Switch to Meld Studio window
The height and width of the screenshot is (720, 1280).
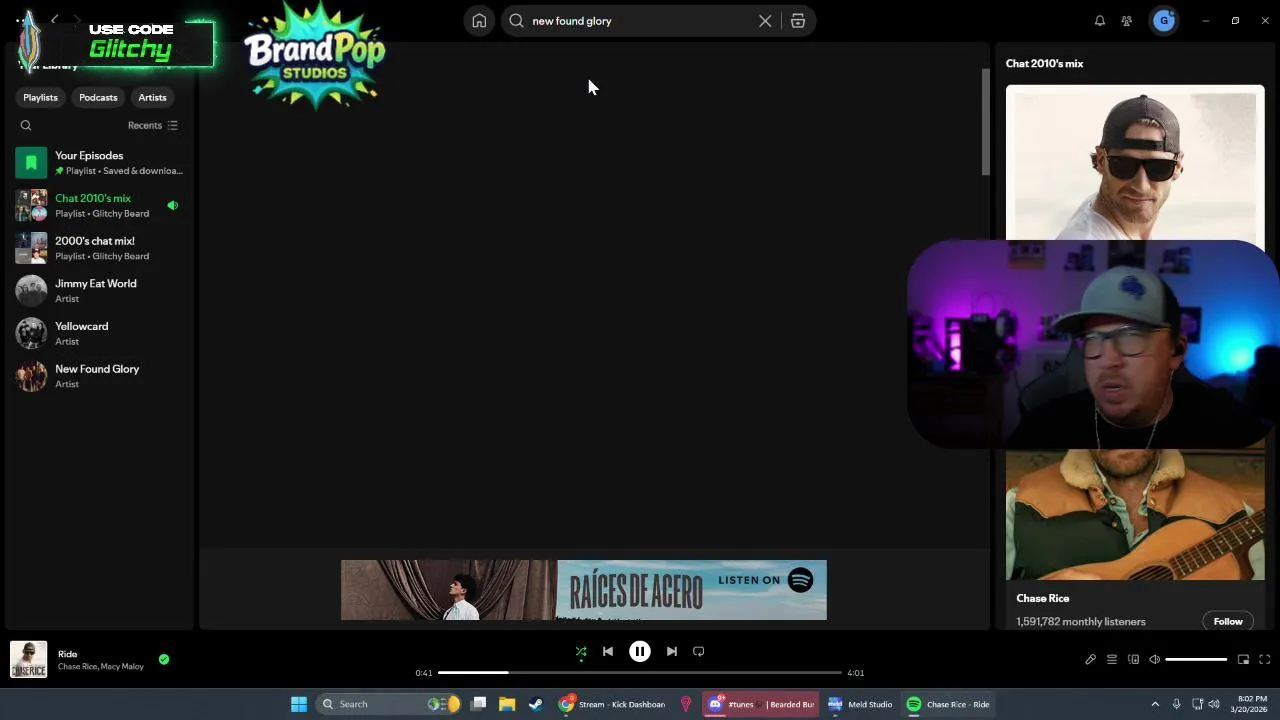point(860,704)
